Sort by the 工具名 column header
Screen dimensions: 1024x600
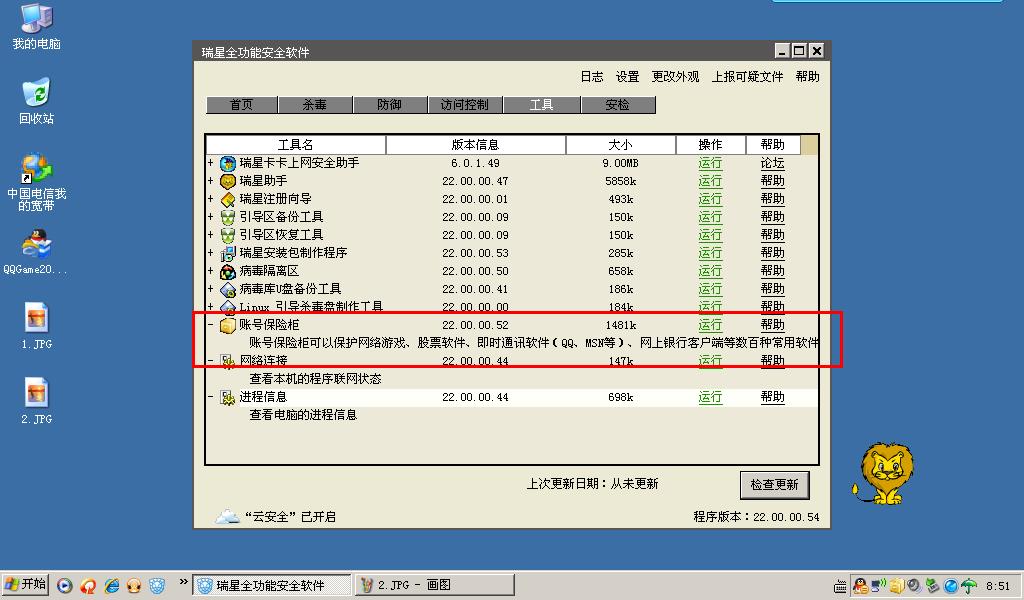point(296,144)
